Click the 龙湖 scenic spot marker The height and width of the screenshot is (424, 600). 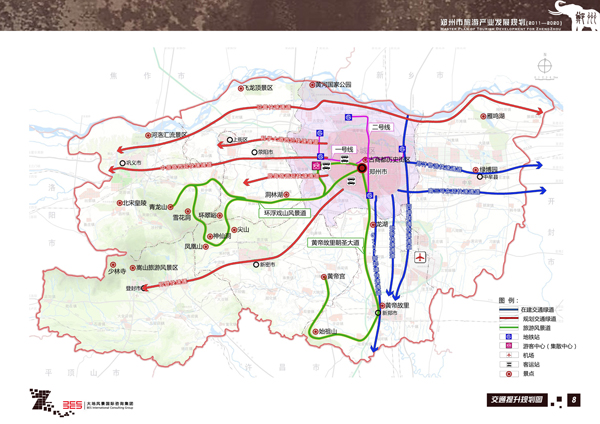tap(373, 225)
